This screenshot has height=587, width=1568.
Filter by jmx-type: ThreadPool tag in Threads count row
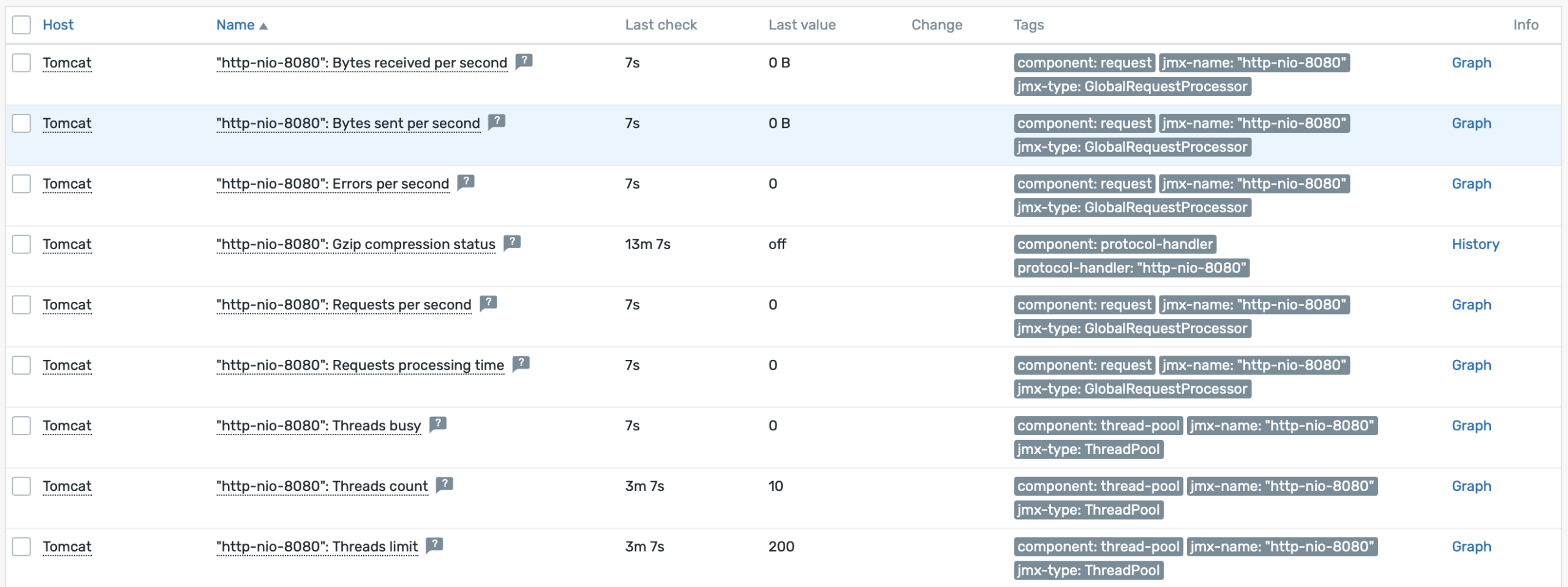[1088, 510]
